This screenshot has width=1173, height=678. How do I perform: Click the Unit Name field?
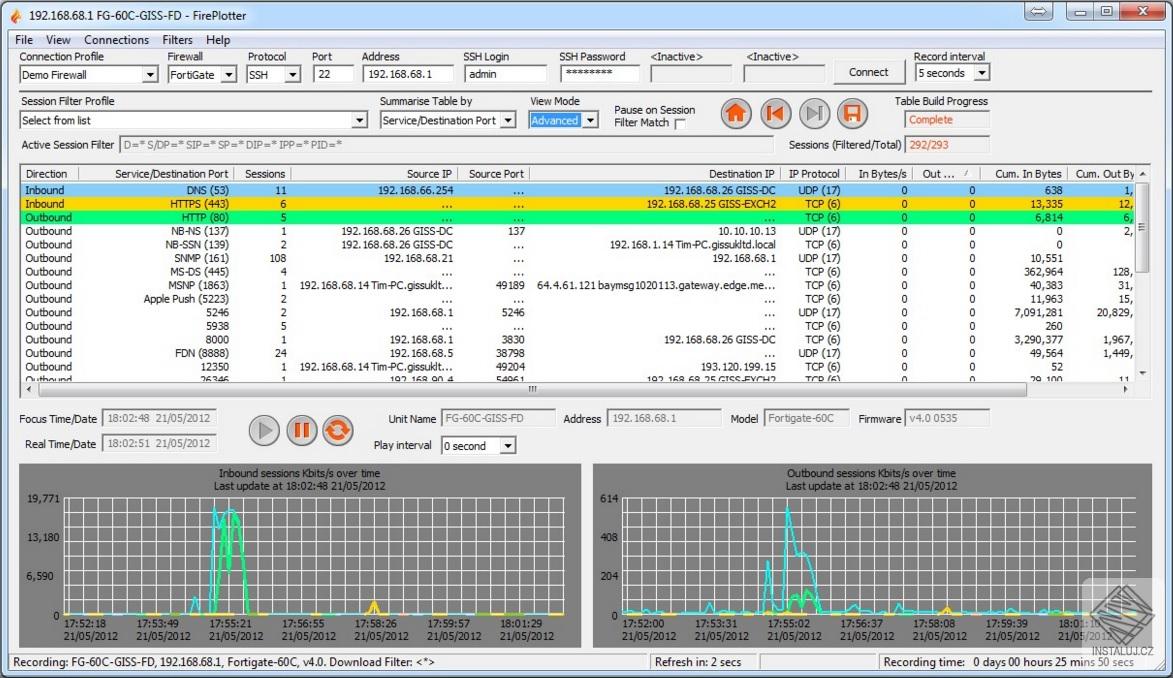point(498,418)
